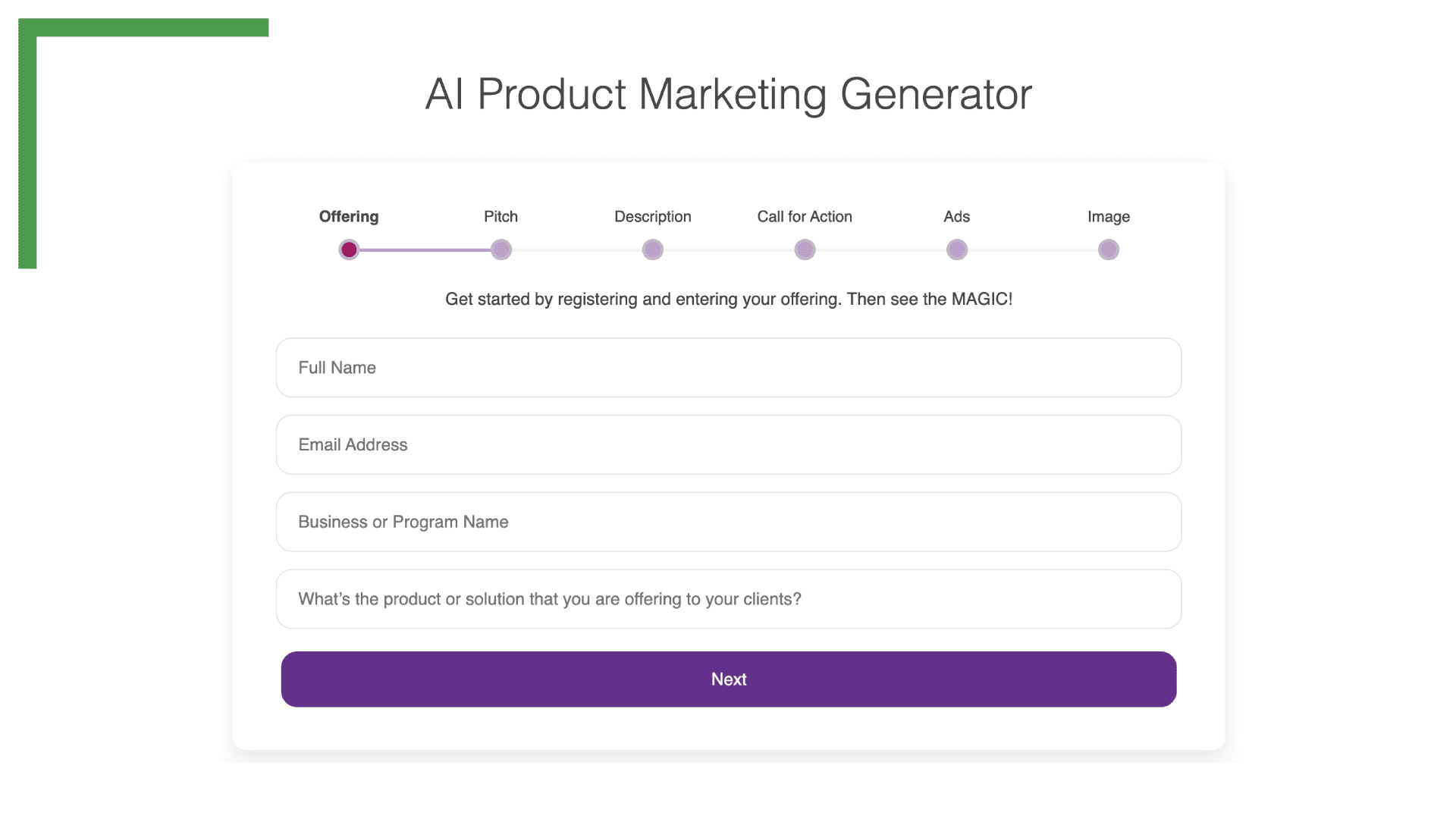
Task: Click the product or solution offering field
Action: [728, 599]
